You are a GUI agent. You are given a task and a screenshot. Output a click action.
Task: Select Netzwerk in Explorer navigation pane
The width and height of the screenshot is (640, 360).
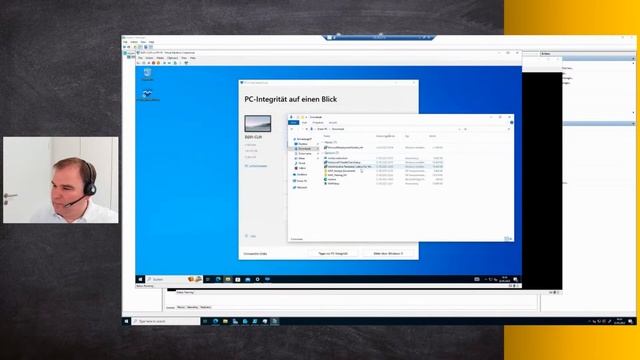[x=301, y=187]
